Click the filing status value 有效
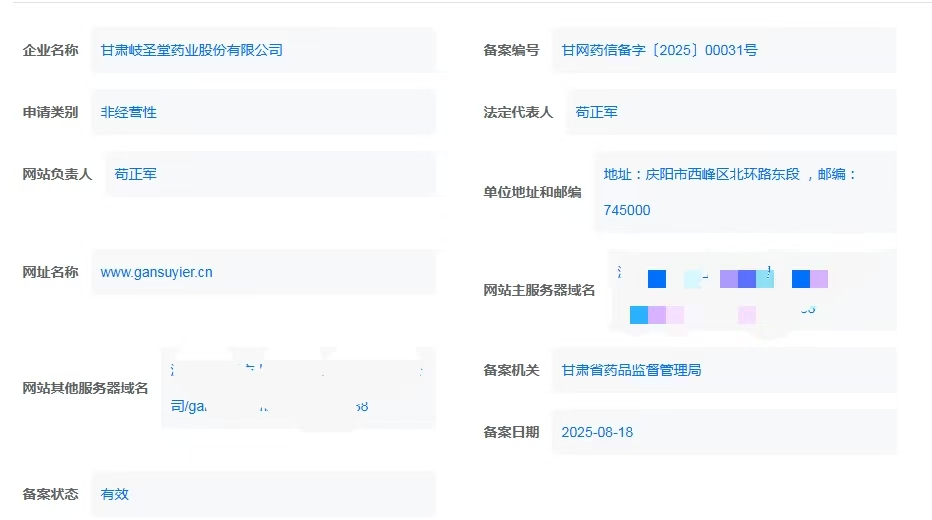 pyautogui.click(x=115, y=494)
